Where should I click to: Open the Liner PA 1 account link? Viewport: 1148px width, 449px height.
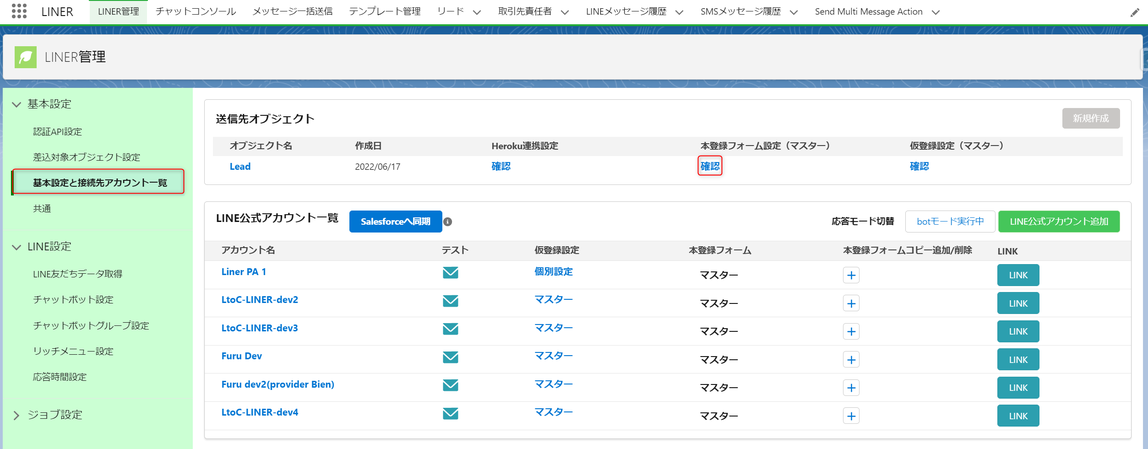tap(243, 271)
